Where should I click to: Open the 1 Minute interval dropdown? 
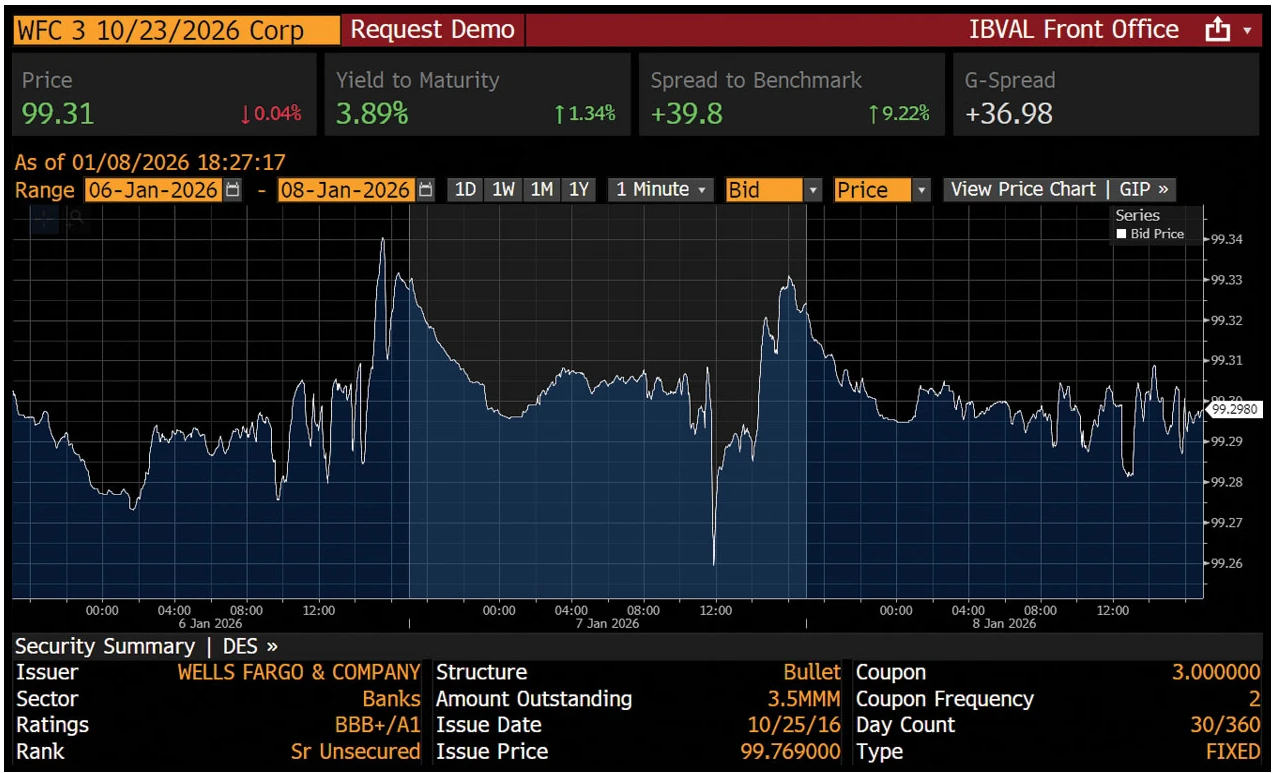(x=659, y=189)
